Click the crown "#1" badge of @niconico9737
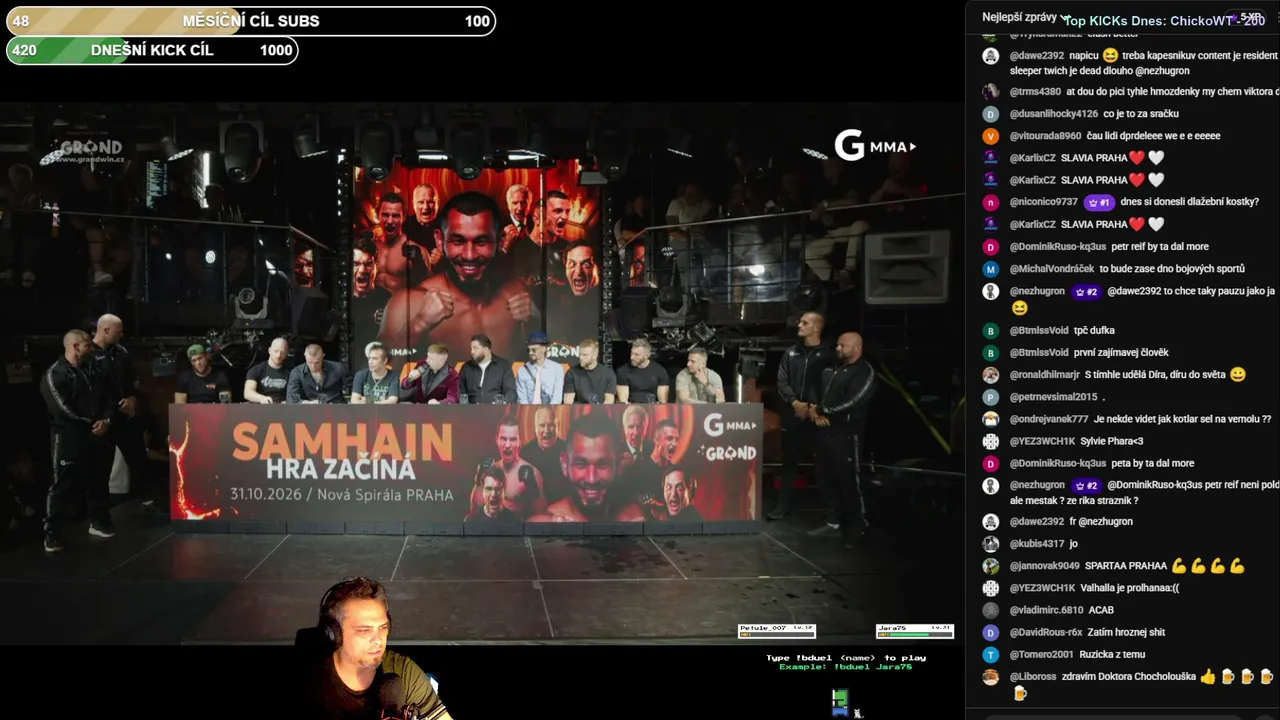 [1099, 202]
